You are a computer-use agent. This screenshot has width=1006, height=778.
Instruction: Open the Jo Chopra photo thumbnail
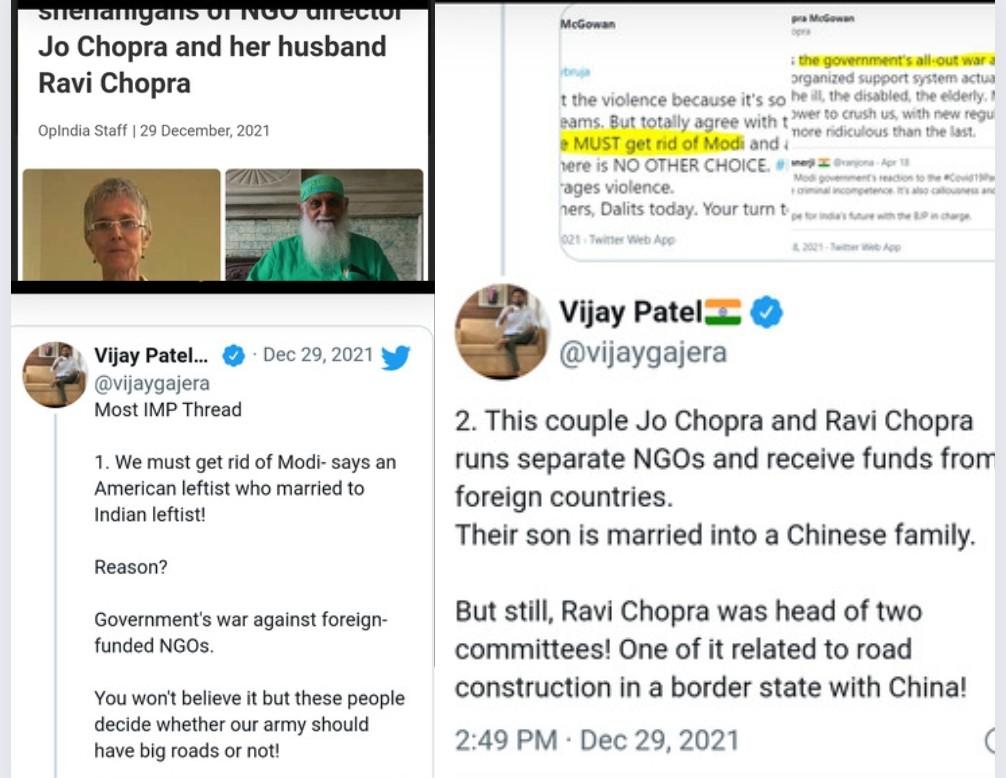pos(121,224)
